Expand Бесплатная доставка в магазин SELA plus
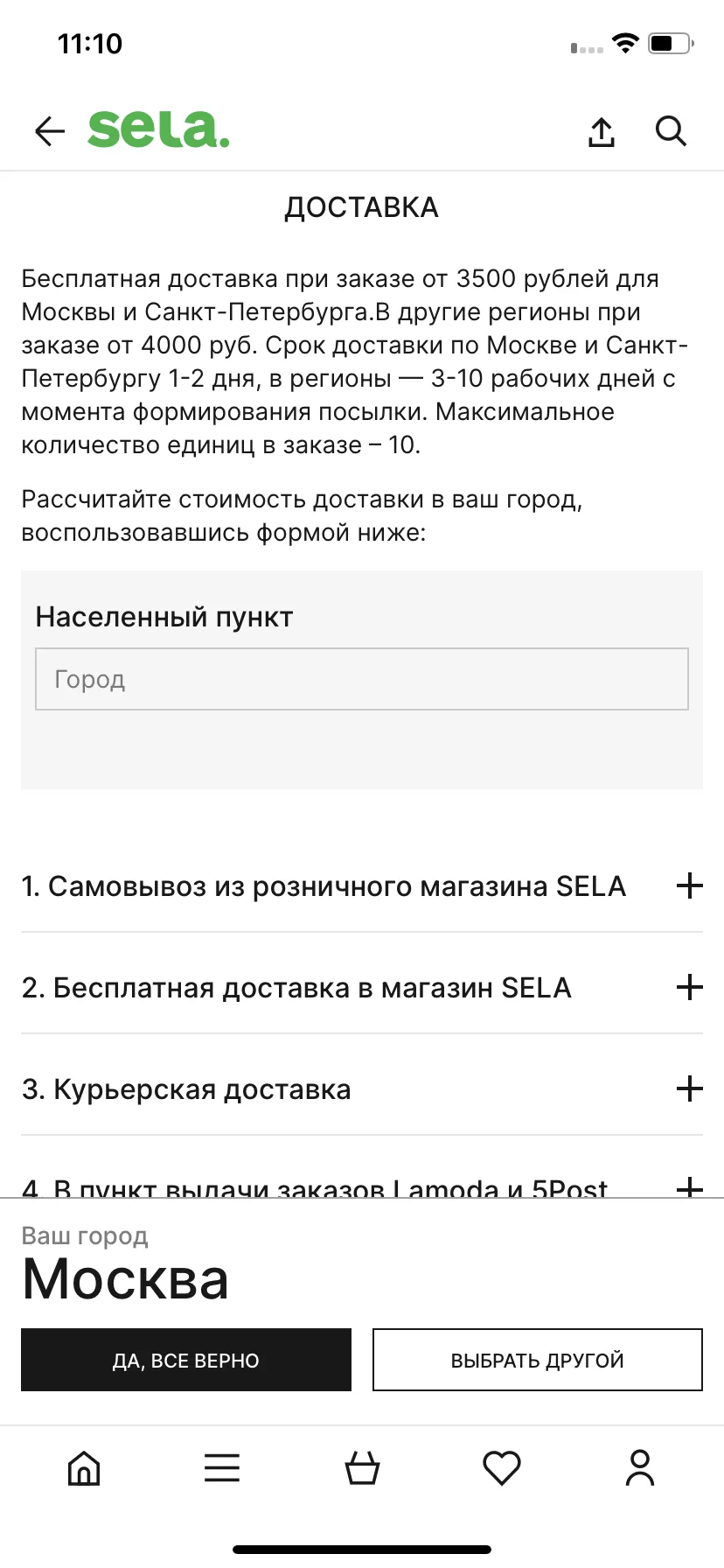The image size is (724, 1568). pos(690,987)
